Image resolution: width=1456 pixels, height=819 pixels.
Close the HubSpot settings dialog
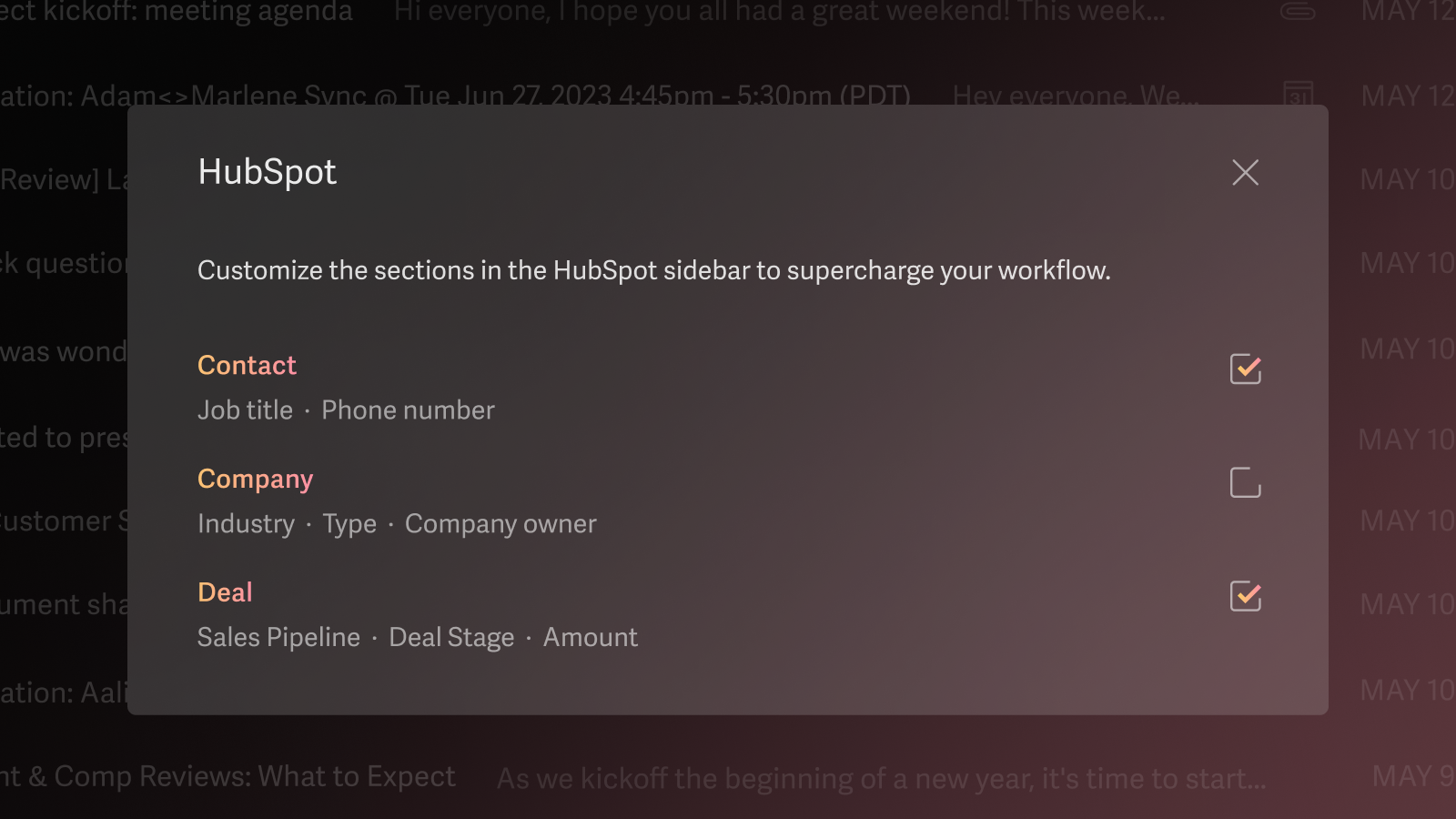pos(1245,172)
